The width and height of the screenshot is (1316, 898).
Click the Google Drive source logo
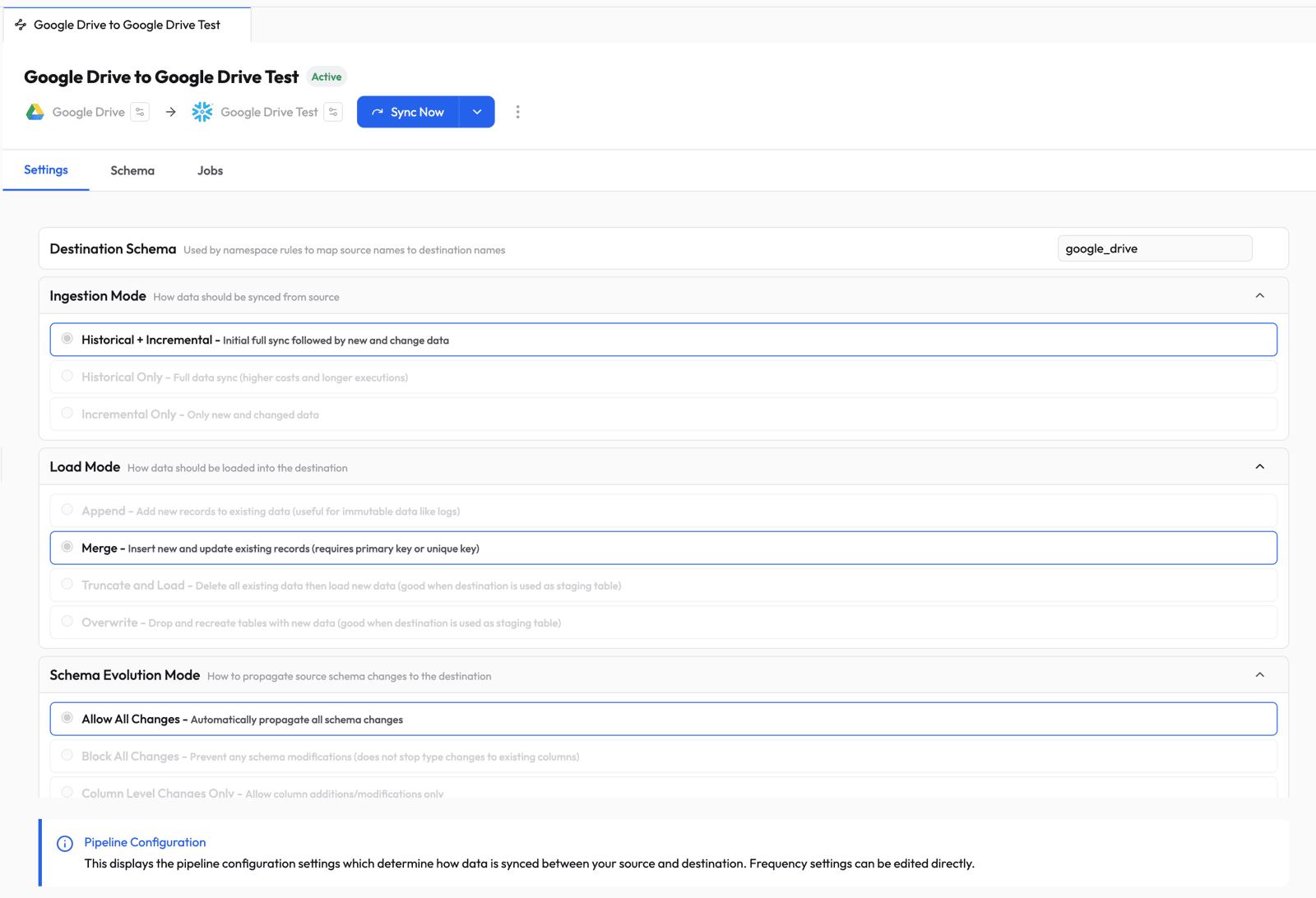pyautogui.click(x=35, y=112)
